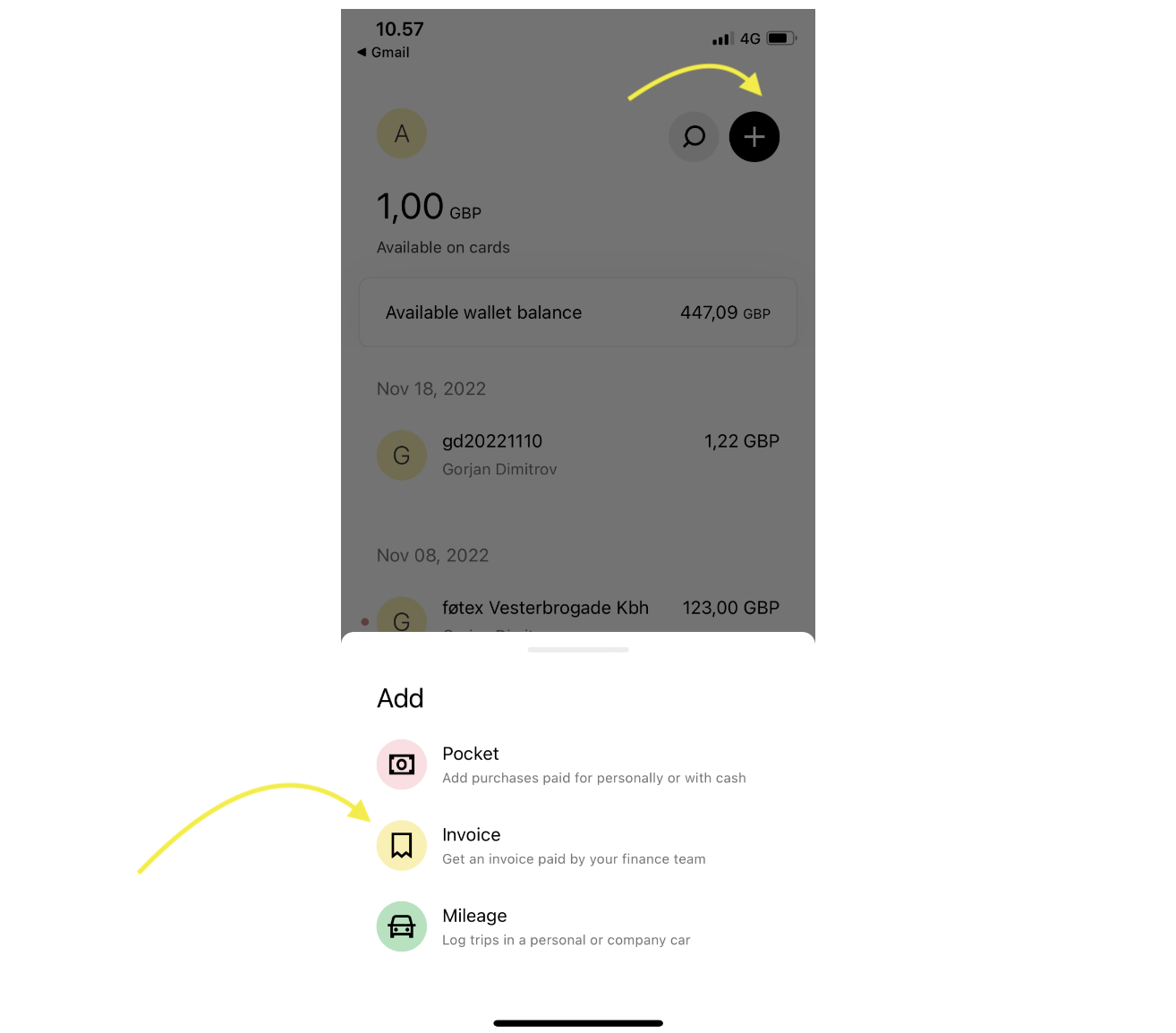The width and height of the screenshot is (1176, 1033).
Task: Open the gd20221110 transaction entry
Action: 578,455
